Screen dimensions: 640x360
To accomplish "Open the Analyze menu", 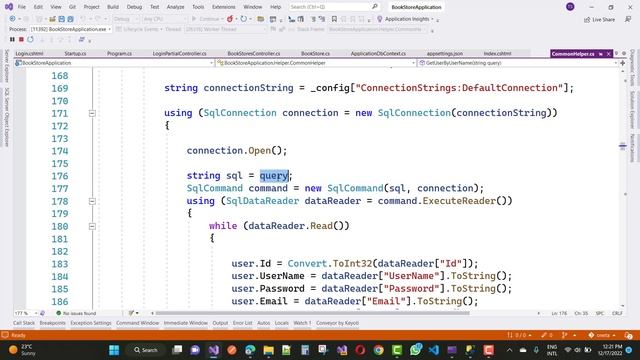I will [x=176, y=7].
